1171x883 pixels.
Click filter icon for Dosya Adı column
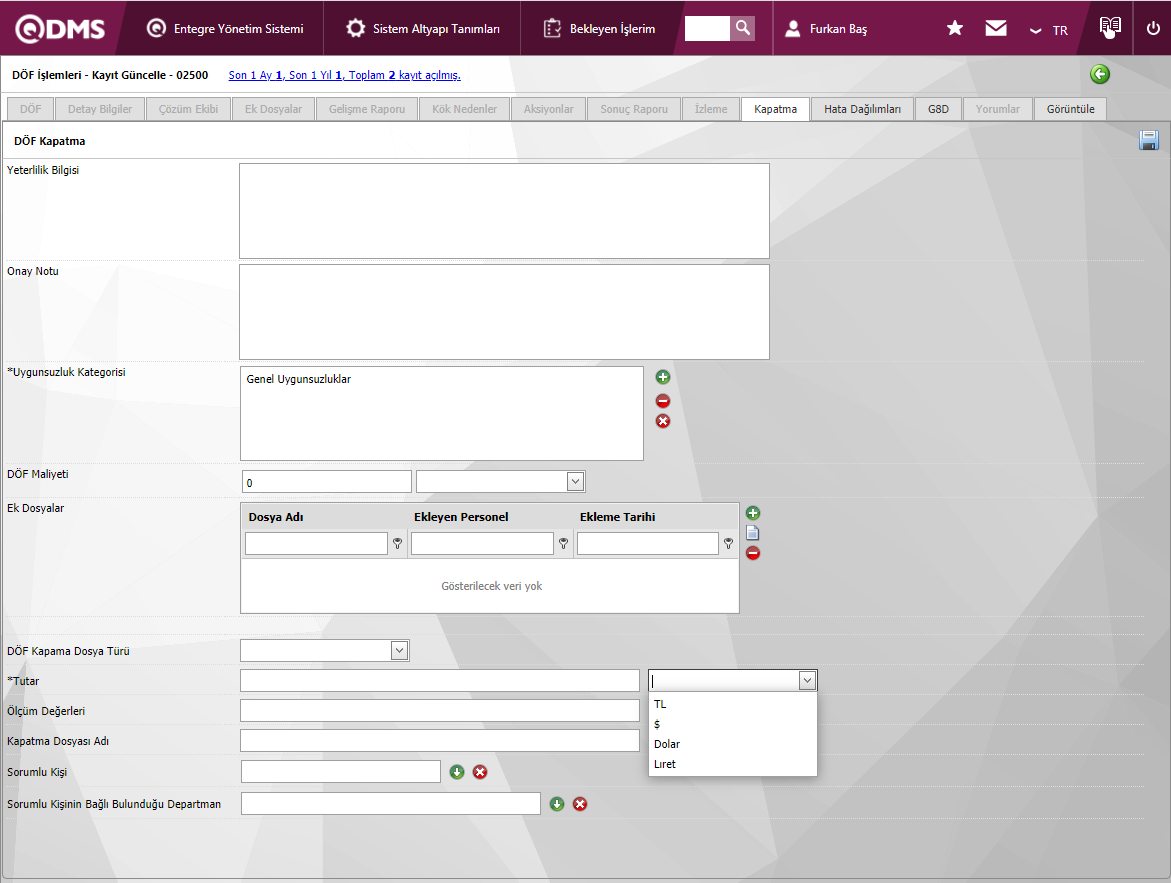click(x=397, y=544)
